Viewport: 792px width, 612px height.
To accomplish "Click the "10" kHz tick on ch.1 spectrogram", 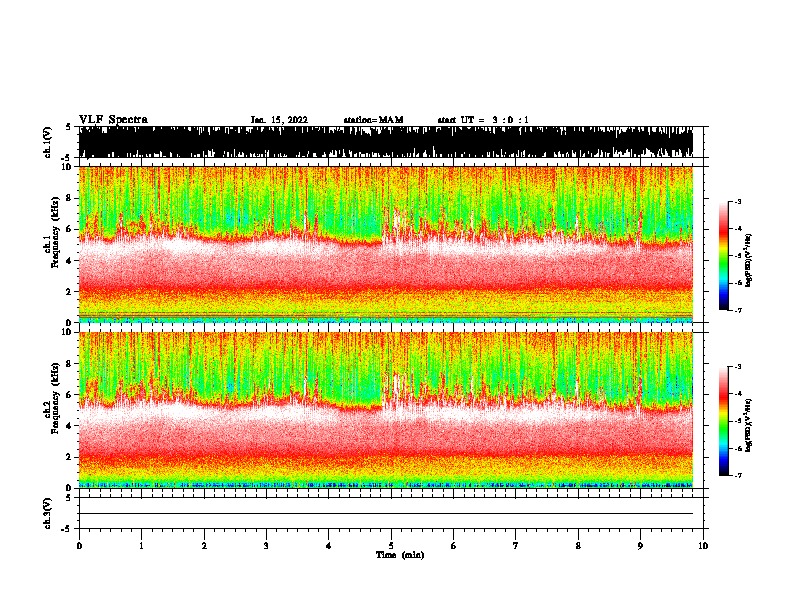I will (x=68, y=167).
